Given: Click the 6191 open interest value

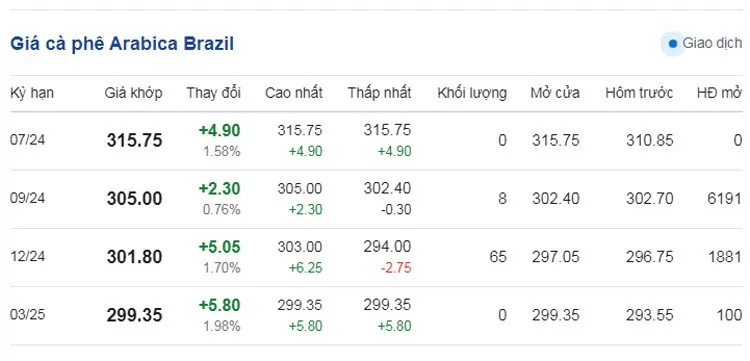Looking at the screenshot, I should coord(725,199).
